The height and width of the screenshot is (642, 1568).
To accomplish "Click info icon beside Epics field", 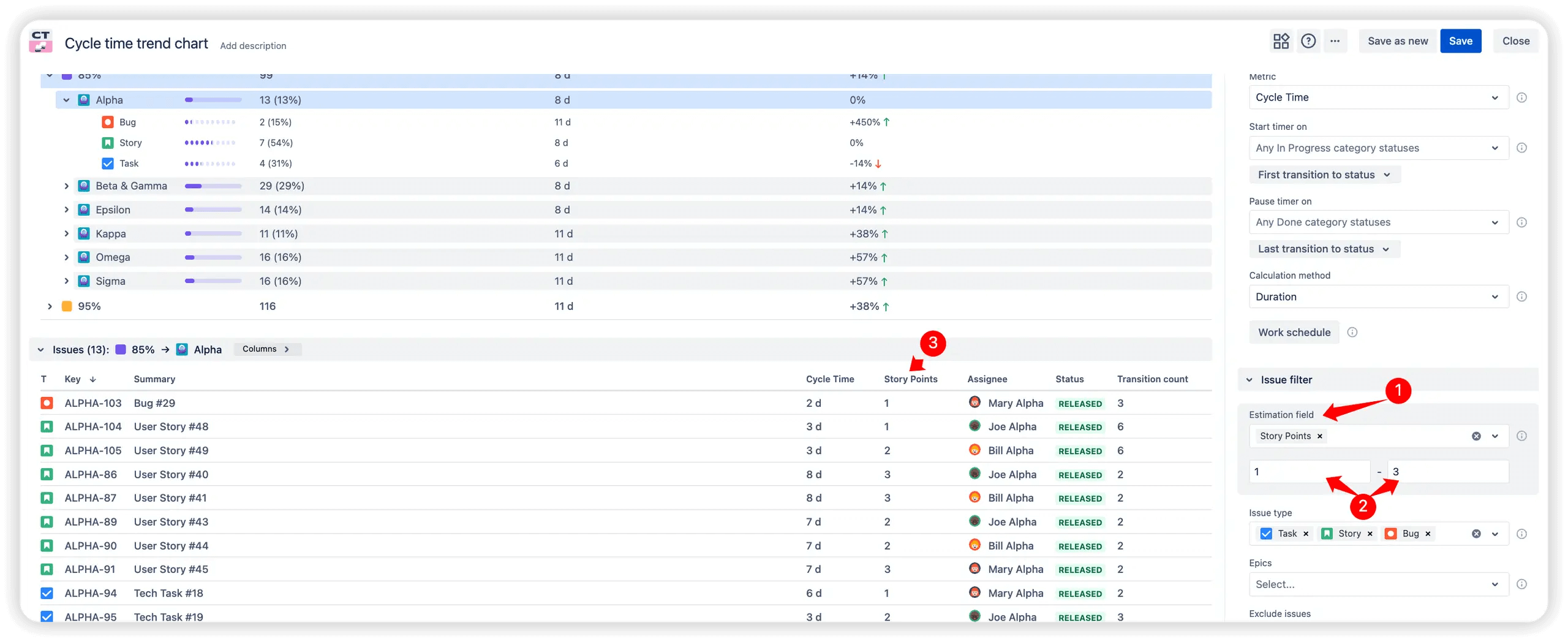I will 1521,584.
